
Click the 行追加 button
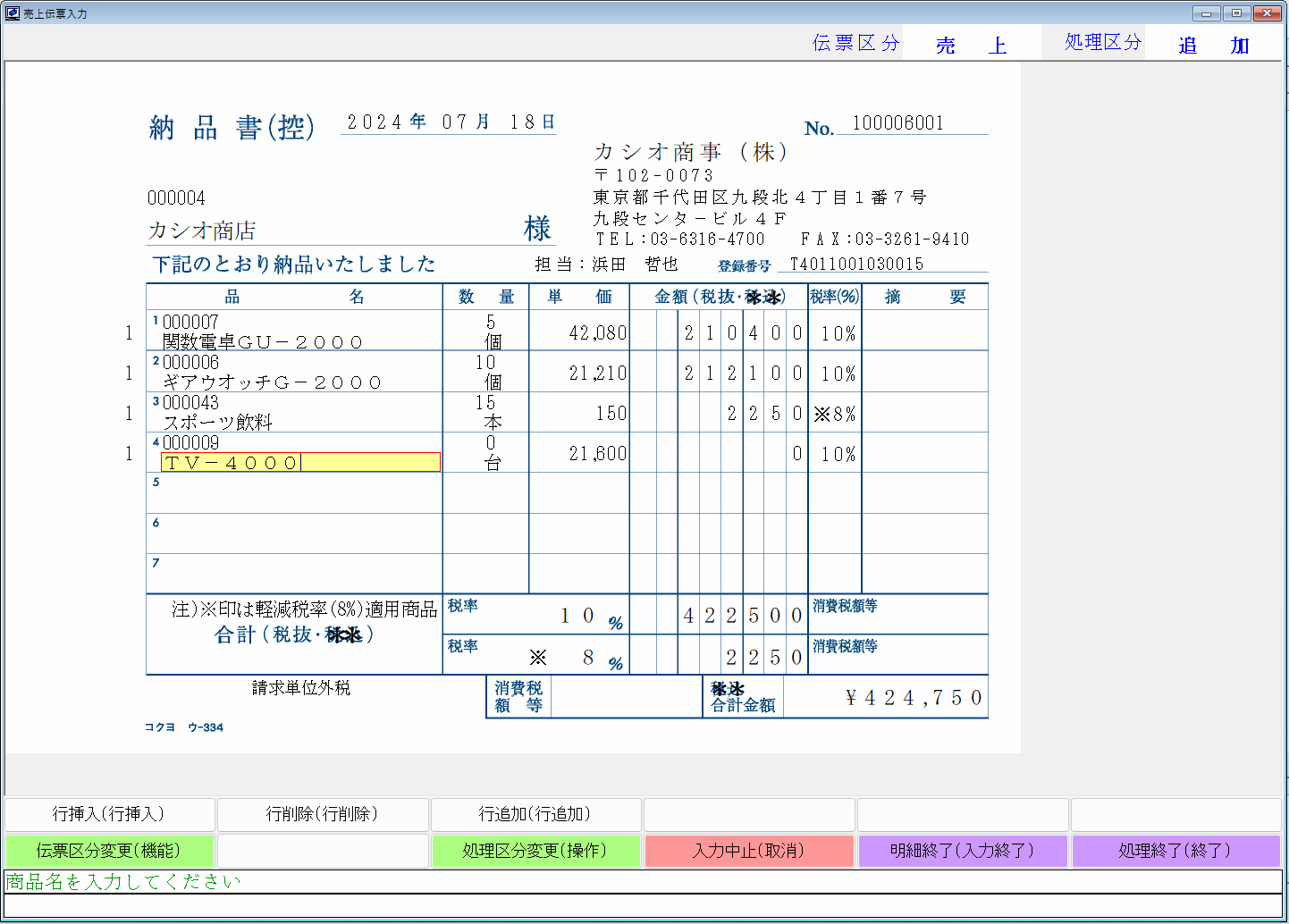(x=535, y=814)
